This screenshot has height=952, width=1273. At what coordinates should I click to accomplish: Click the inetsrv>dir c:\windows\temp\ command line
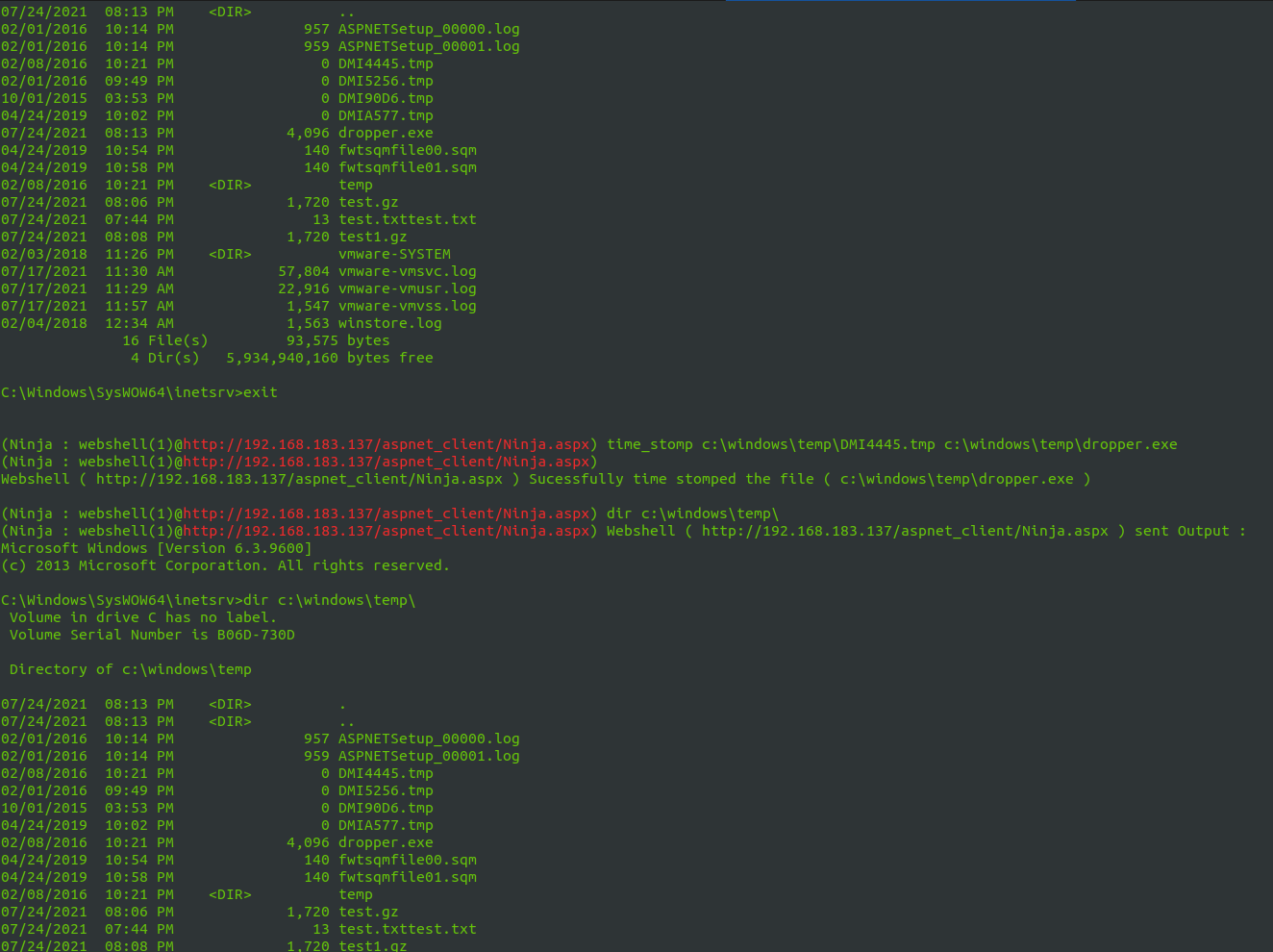click(x=209, y=600)
